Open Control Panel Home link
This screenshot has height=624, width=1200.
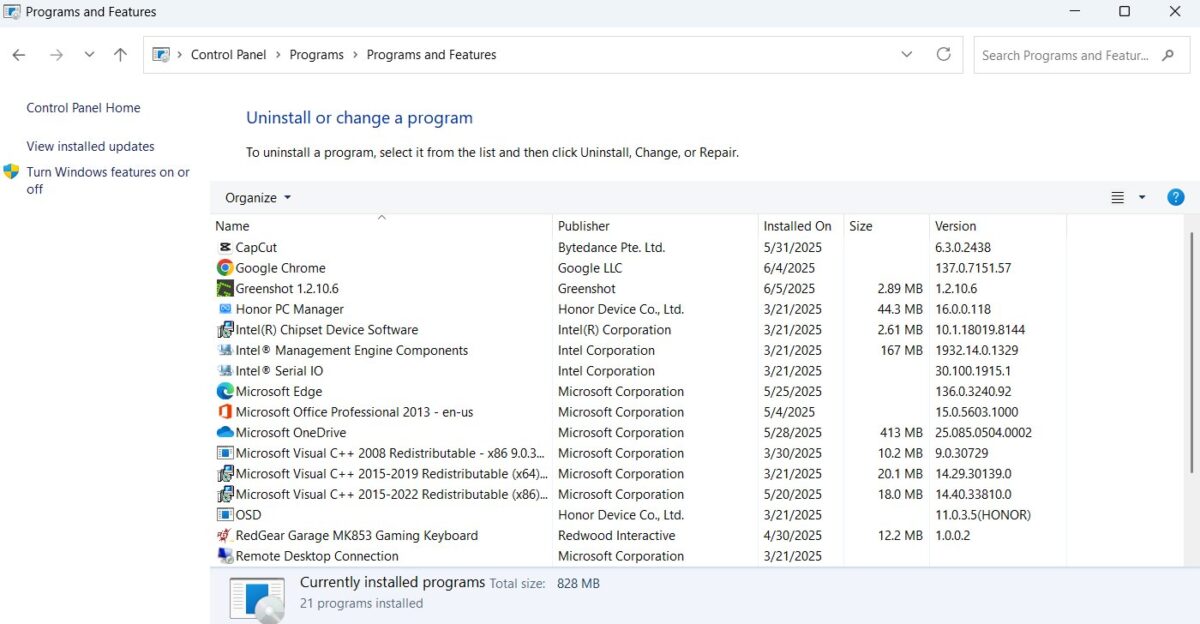(x=83, y=108)
